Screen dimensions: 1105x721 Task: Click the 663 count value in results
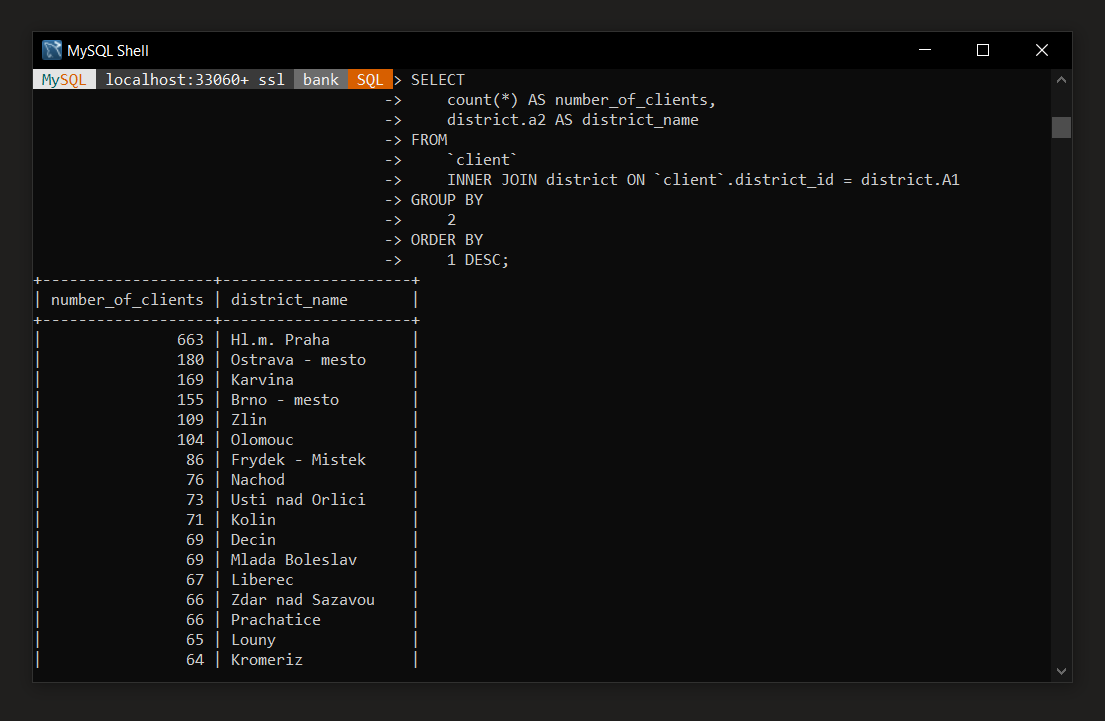190,339
